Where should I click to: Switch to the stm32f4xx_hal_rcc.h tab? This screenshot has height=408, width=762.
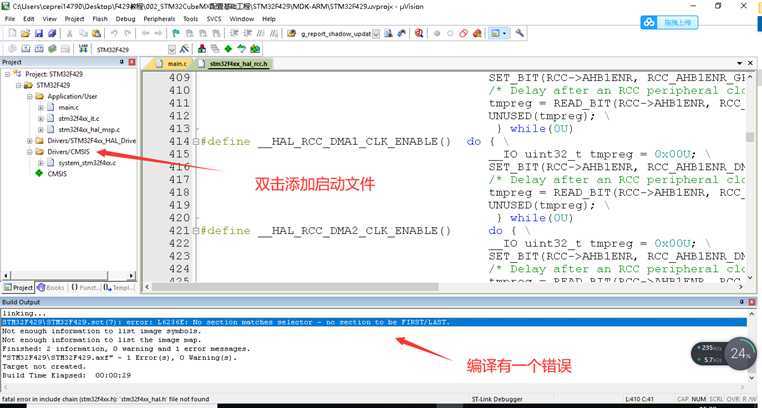click(234, 64)
